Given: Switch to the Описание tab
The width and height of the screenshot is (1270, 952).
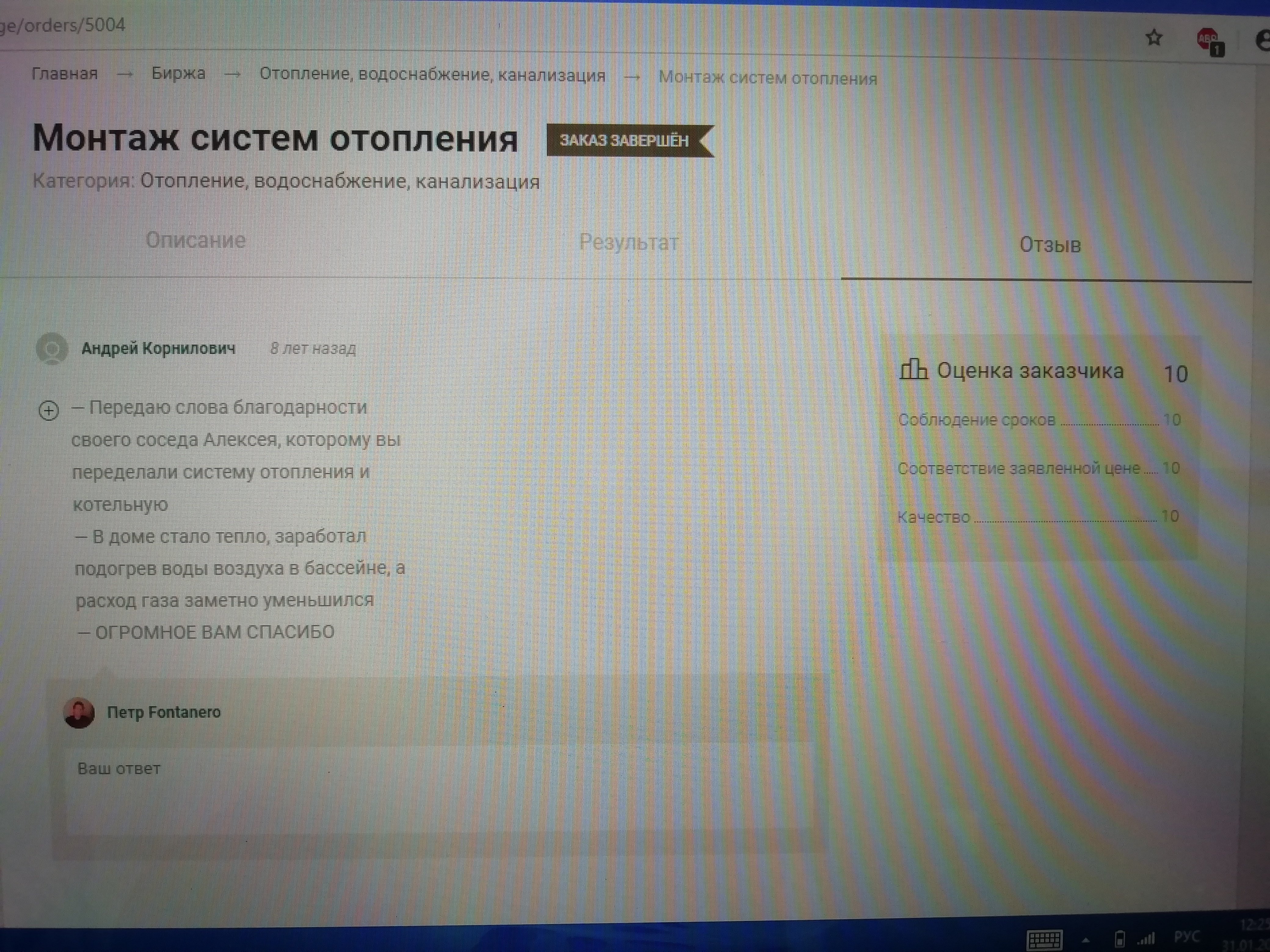Looking at the screenshot, I should tap(195, 240).
